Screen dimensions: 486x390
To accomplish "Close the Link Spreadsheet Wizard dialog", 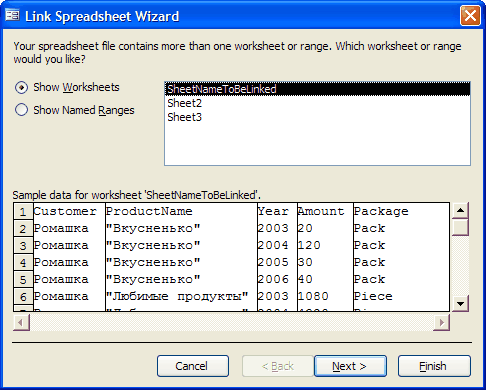I will click(x=470, y=15).
